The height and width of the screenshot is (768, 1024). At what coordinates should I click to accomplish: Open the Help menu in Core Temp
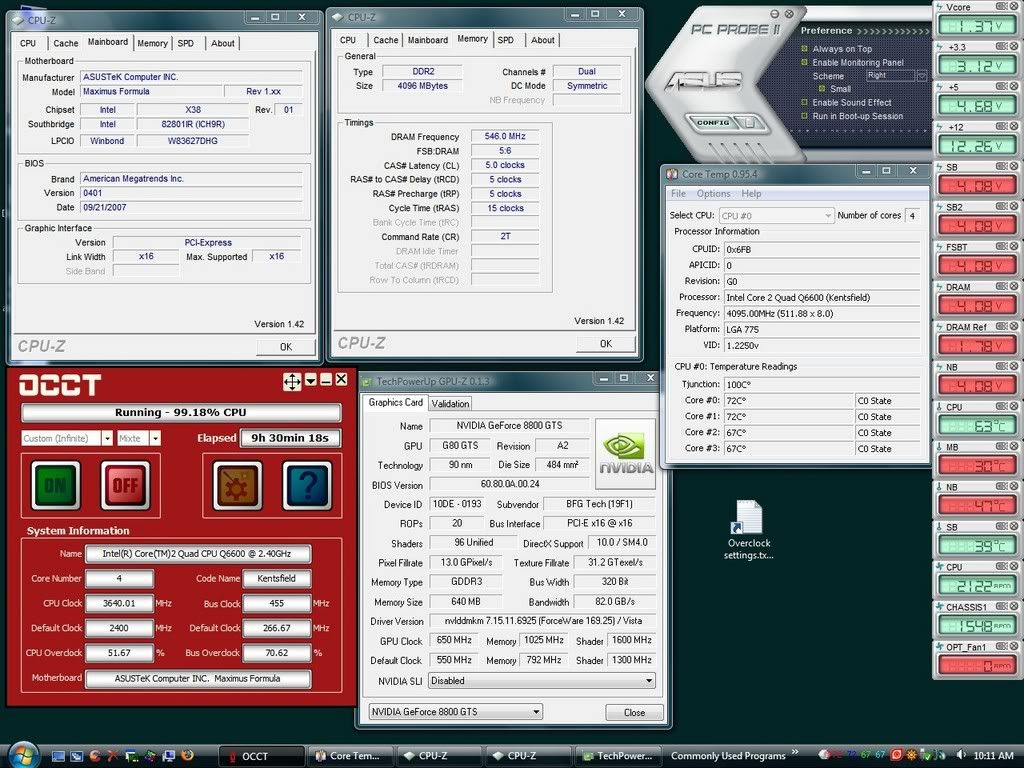pos(751,193)
